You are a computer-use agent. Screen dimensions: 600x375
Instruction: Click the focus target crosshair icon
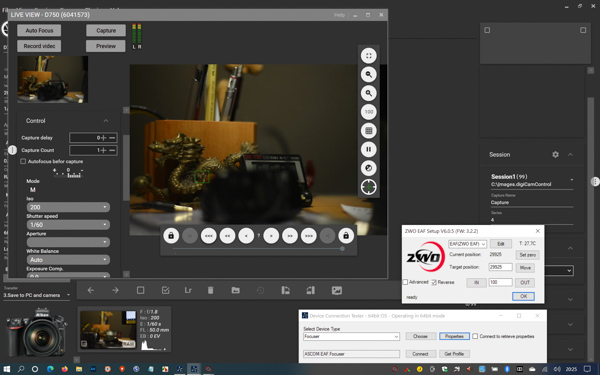(368, 187)
